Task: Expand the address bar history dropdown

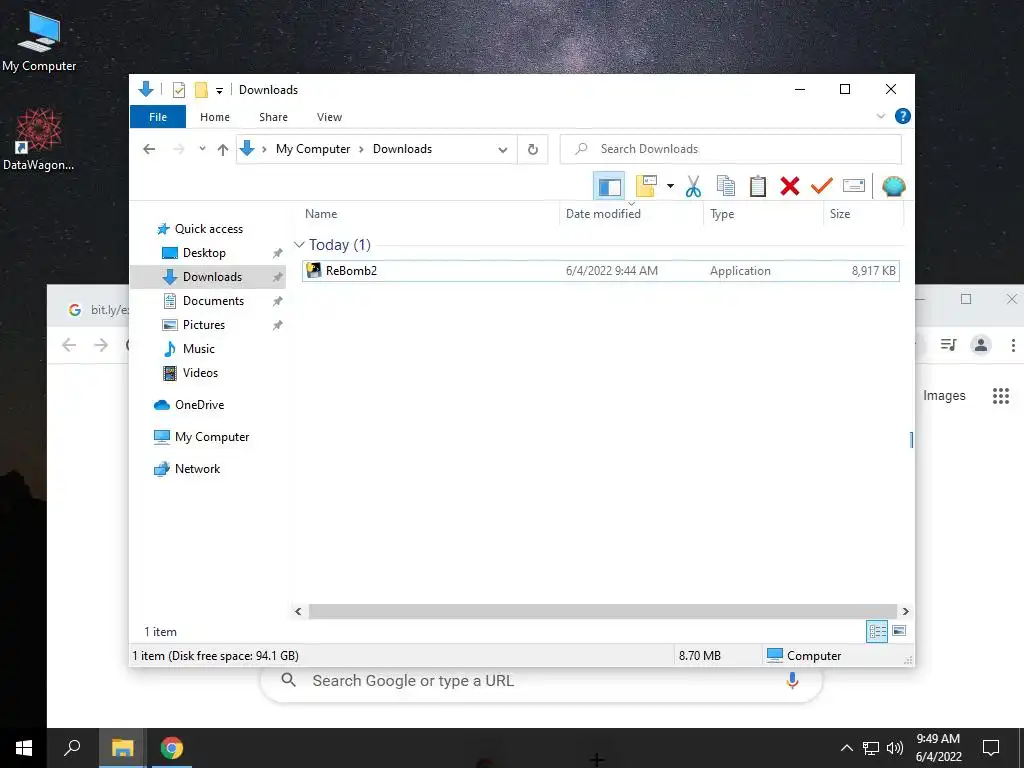Action: 502,150
